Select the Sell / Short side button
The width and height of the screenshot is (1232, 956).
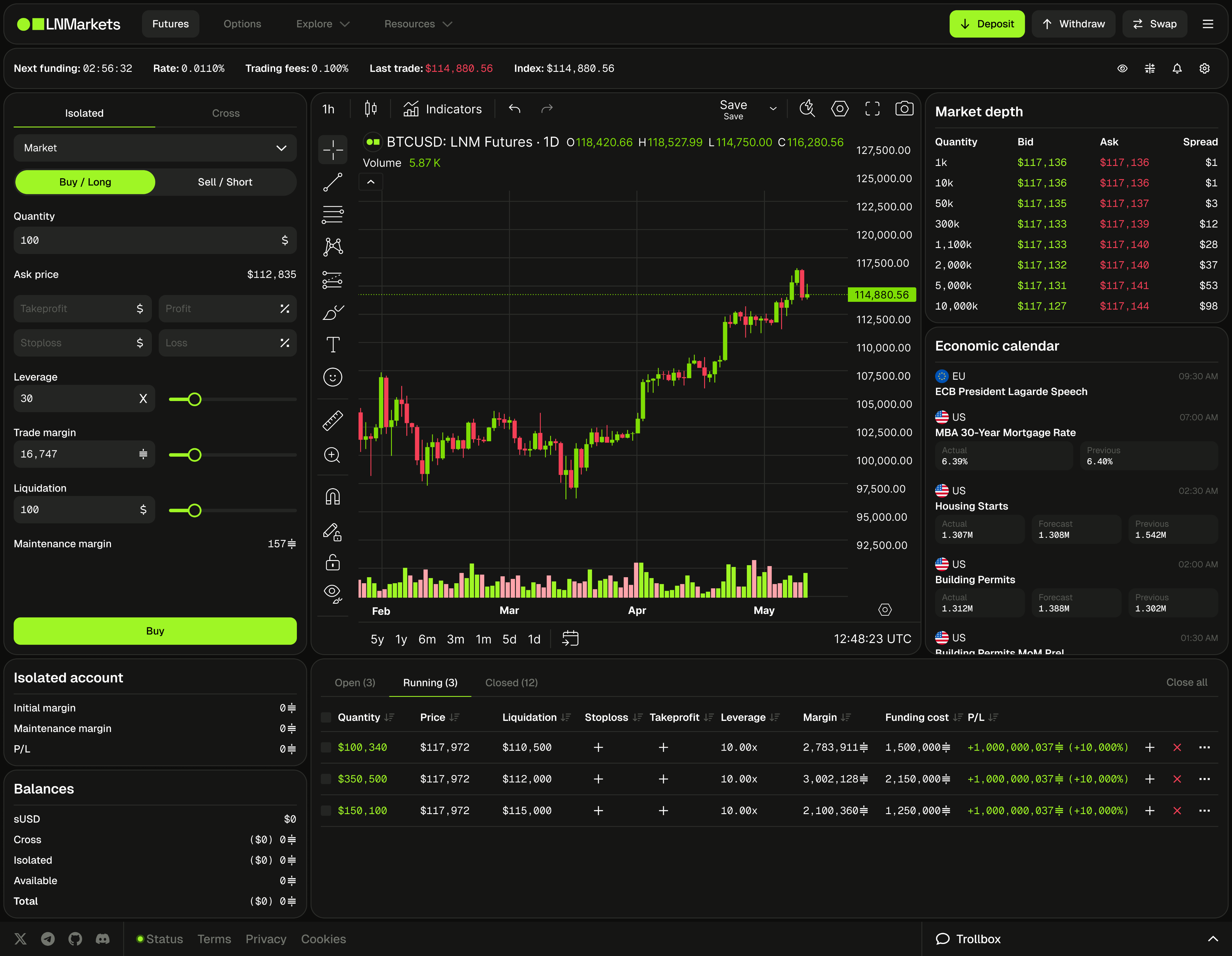(224, 182)
